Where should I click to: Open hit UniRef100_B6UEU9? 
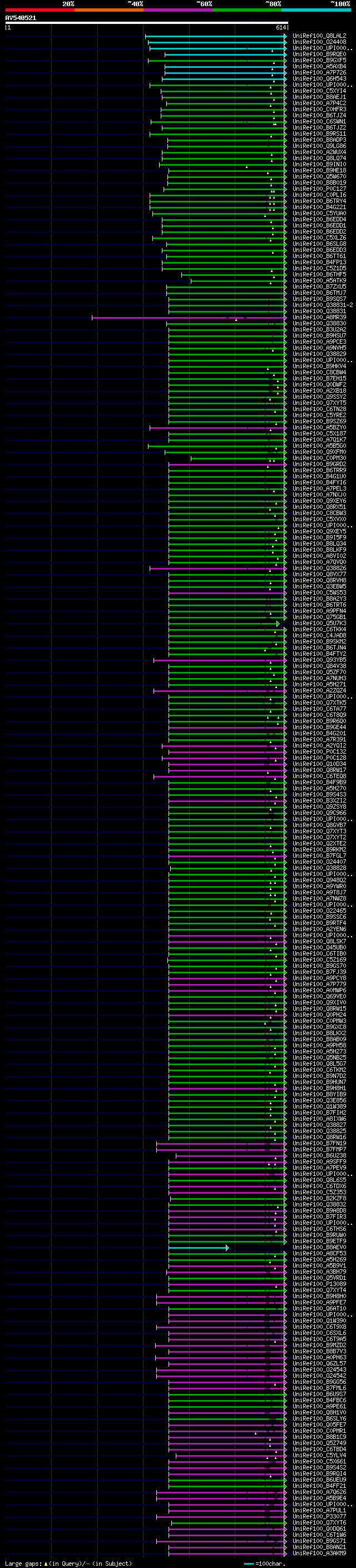(319, 1479)
